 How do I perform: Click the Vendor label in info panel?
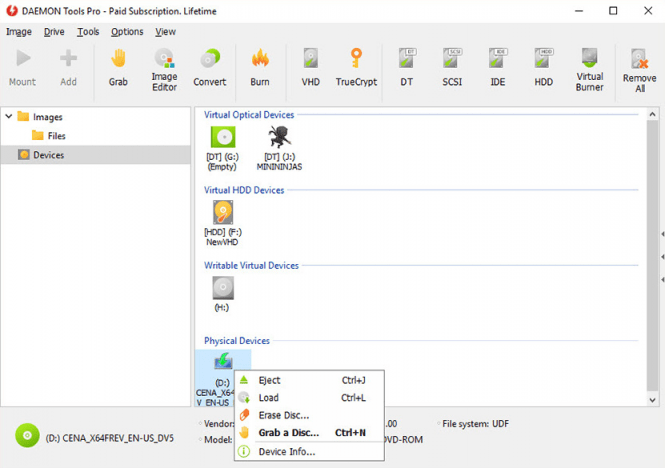(219, 423)
